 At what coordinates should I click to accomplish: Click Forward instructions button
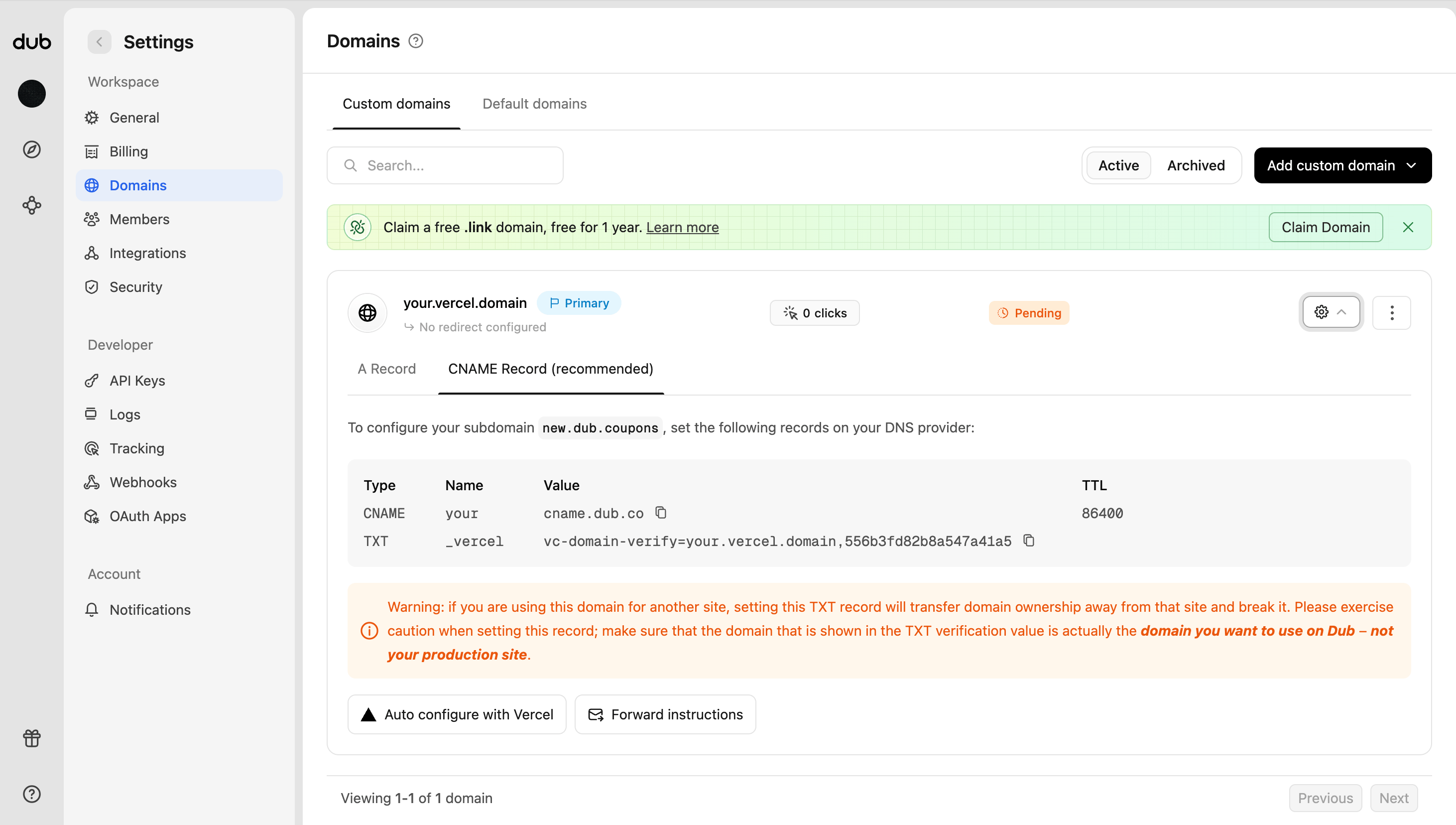click(x=665, y=714)
